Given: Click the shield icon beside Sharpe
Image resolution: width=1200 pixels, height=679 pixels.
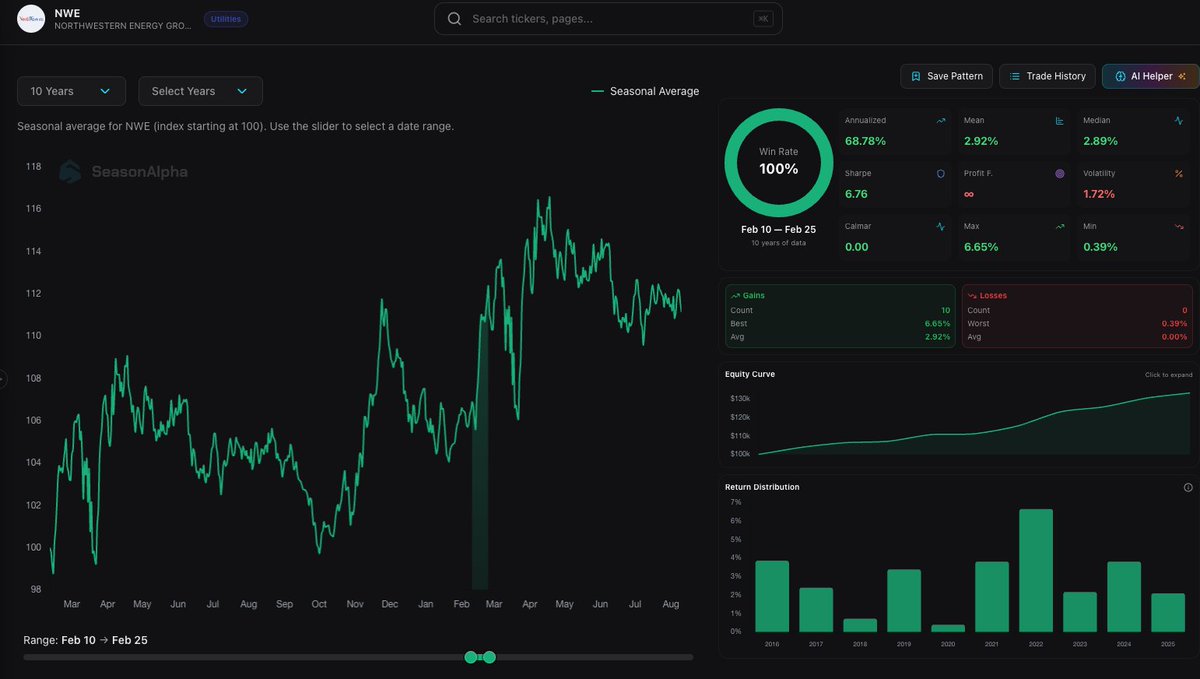Looking at the screenshot, I should [x=939, y=173].
